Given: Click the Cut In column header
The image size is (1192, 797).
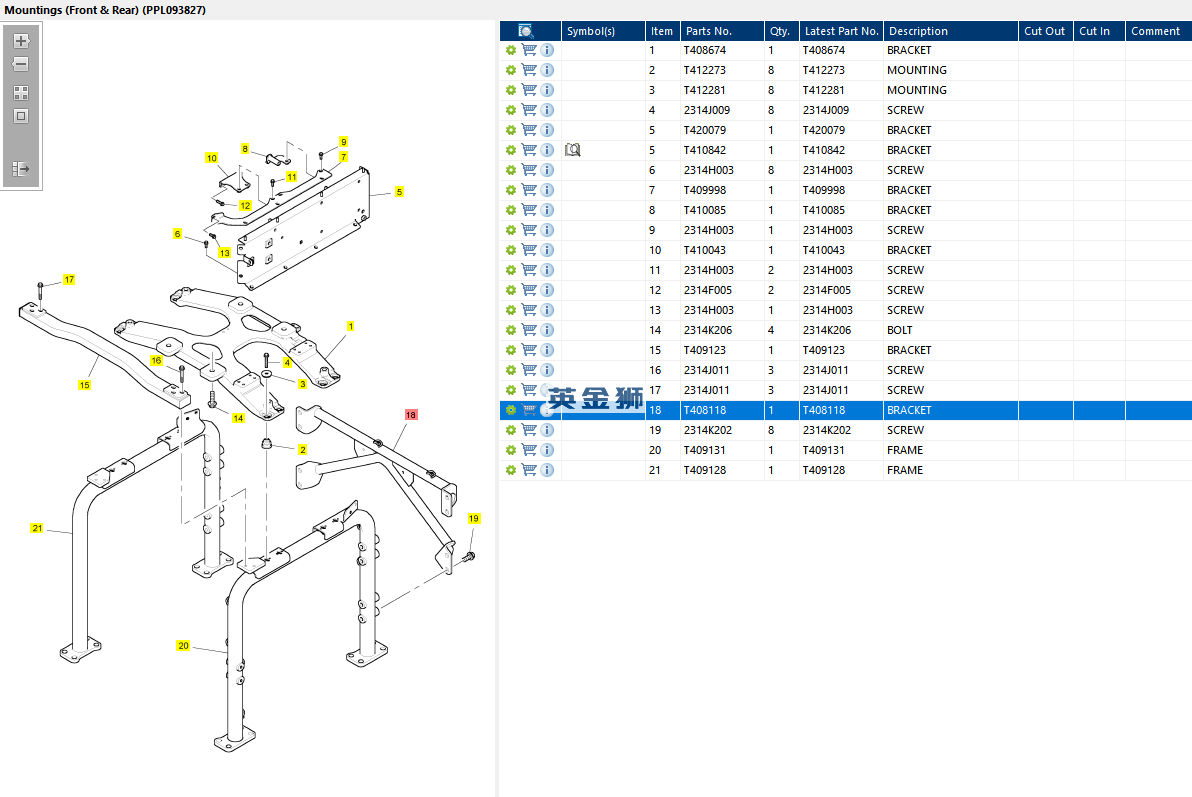Looking at the screenshot, I should (x=1099, y=31).
